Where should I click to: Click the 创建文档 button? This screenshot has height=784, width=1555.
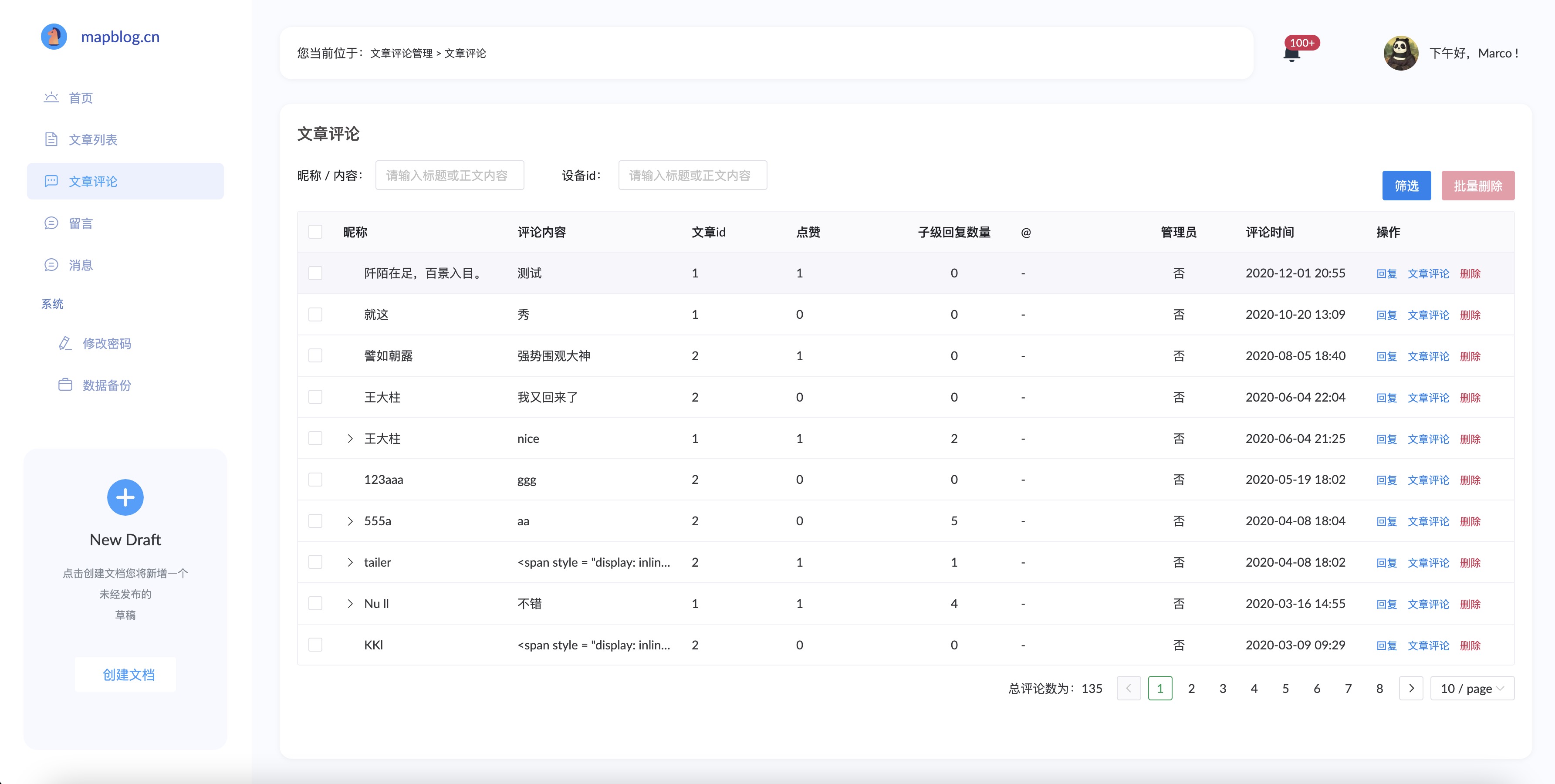click(125, 674)
